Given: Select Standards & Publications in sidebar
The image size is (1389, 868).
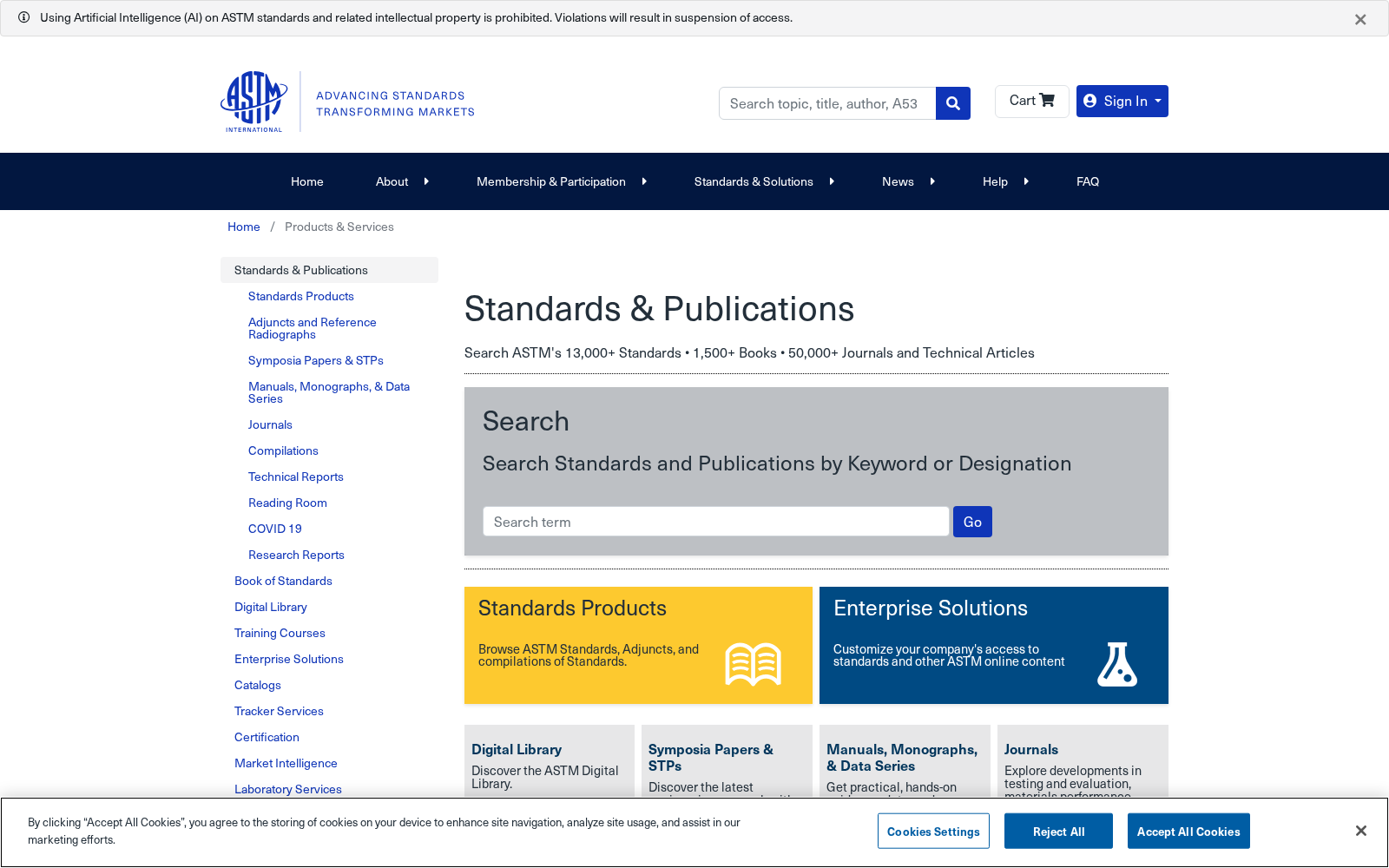Looking at the screenshot, I should click(x=329, y=270).
